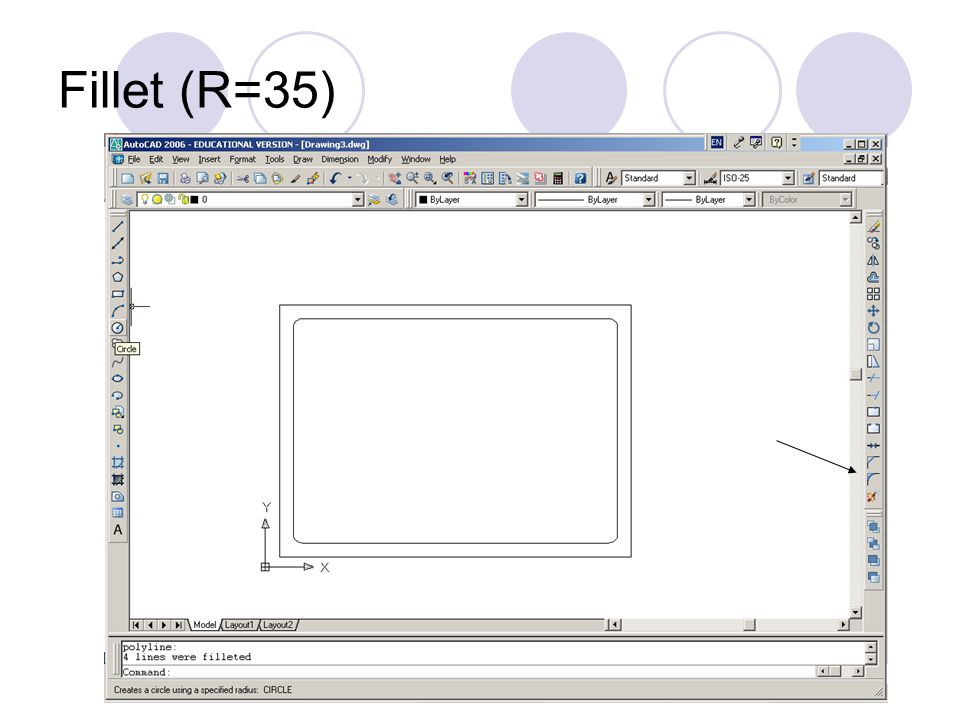960x720 pixels.
Task: Select the Circle tool
Action: (x=118, y=328)
